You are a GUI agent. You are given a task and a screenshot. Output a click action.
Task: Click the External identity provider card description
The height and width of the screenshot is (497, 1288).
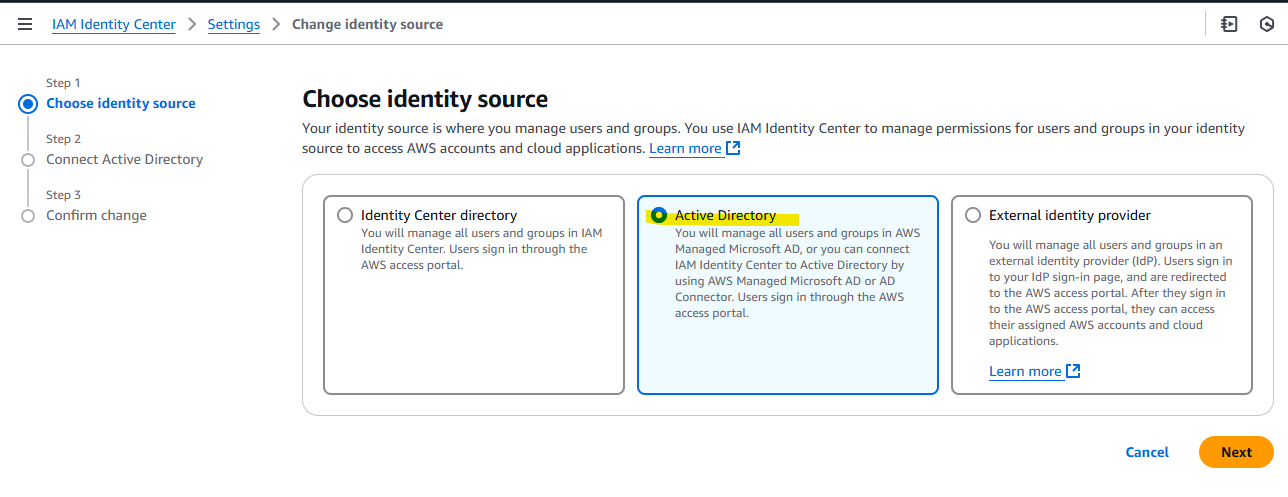point(1109,293)
